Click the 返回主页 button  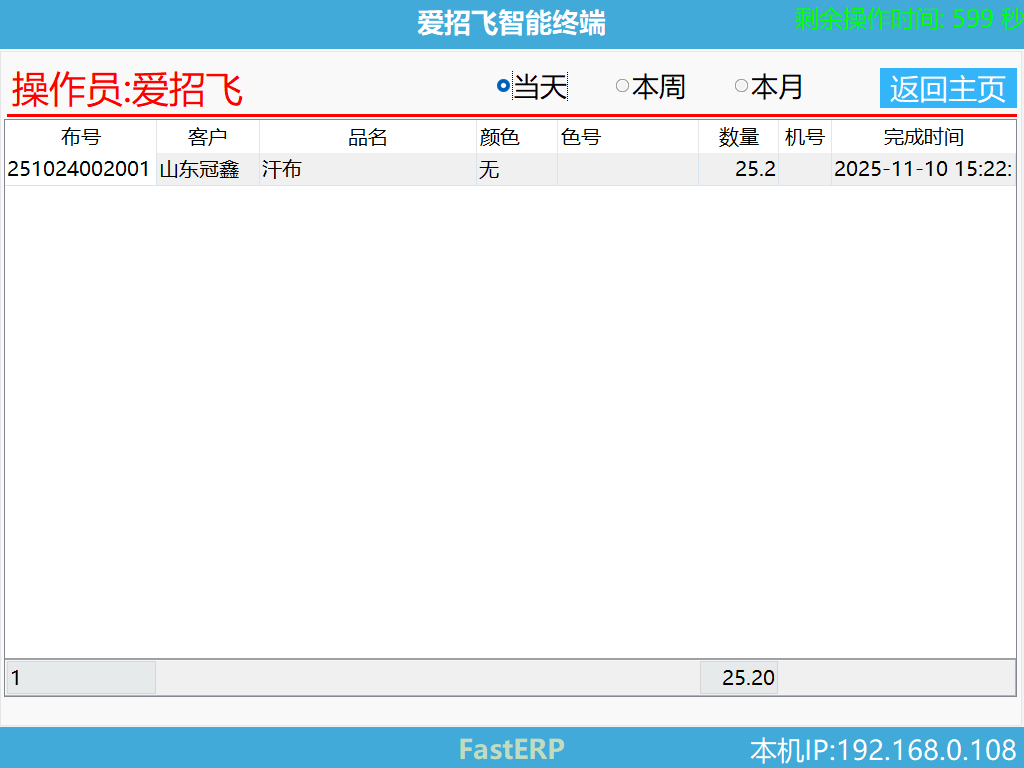(x=948, y=88)
